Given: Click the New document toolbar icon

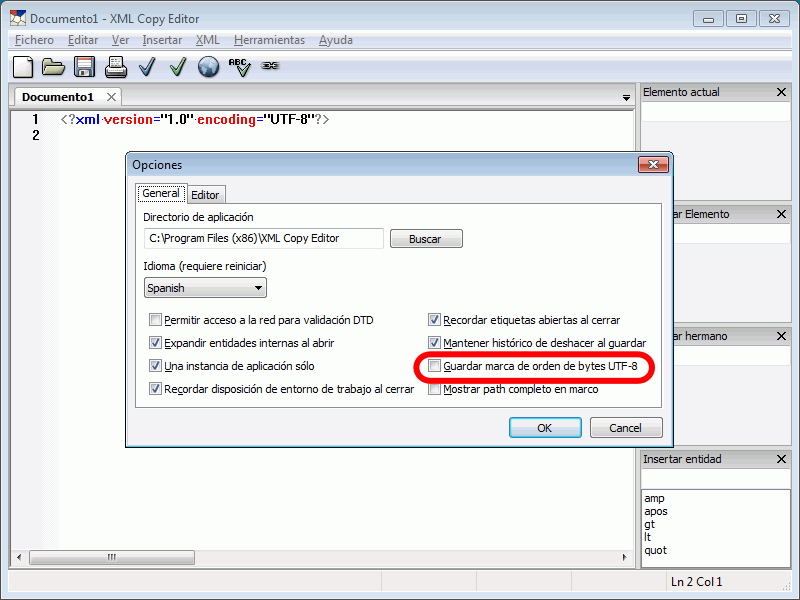Looking at the screenshot, I should [23, 67].
